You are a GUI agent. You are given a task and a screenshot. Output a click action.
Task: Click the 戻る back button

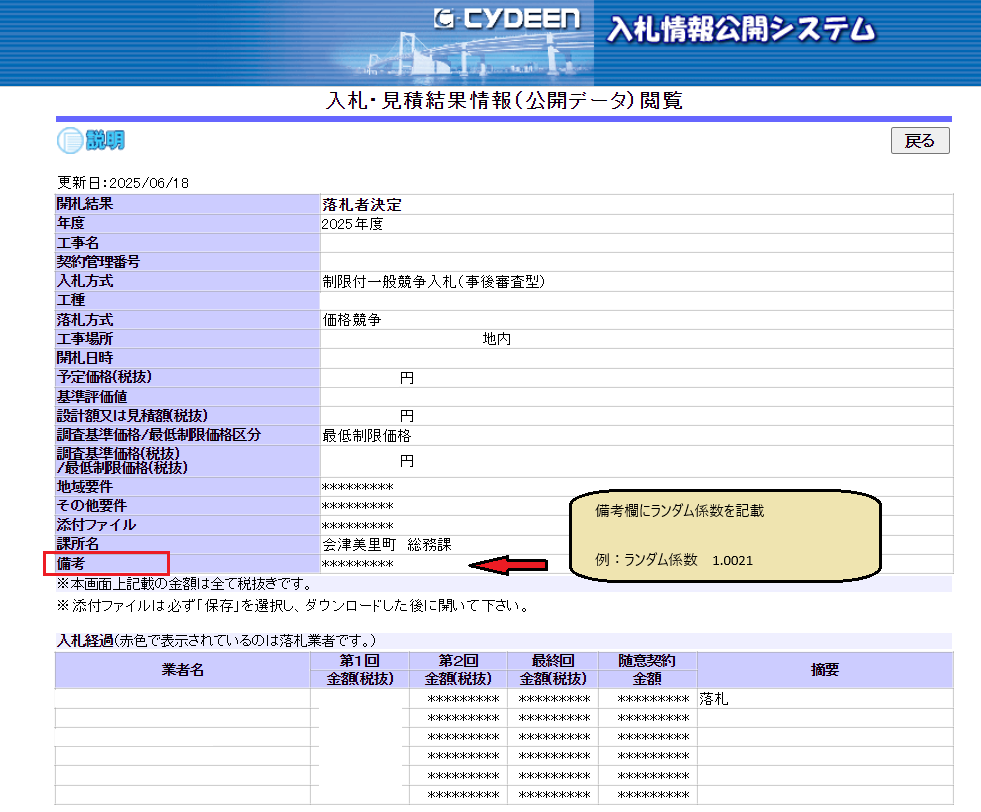[919, 141]
